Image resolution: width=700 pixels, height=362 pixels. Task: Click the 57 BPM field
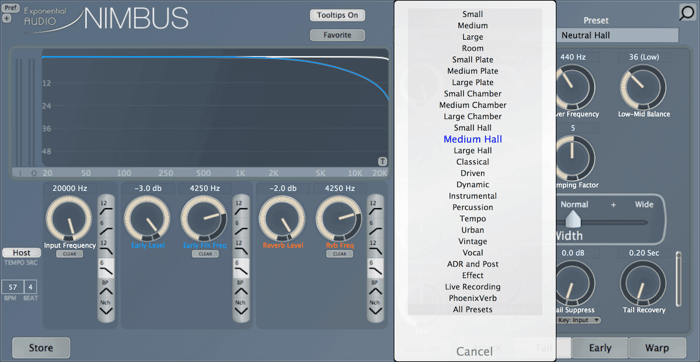pos(12,287)
